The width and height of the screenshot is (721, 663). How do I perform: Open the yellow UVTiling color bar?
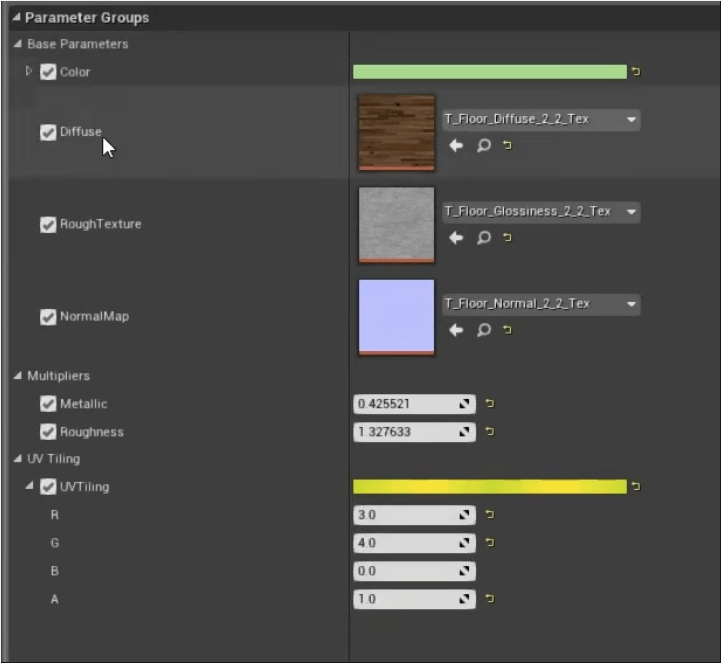(490, 486)
